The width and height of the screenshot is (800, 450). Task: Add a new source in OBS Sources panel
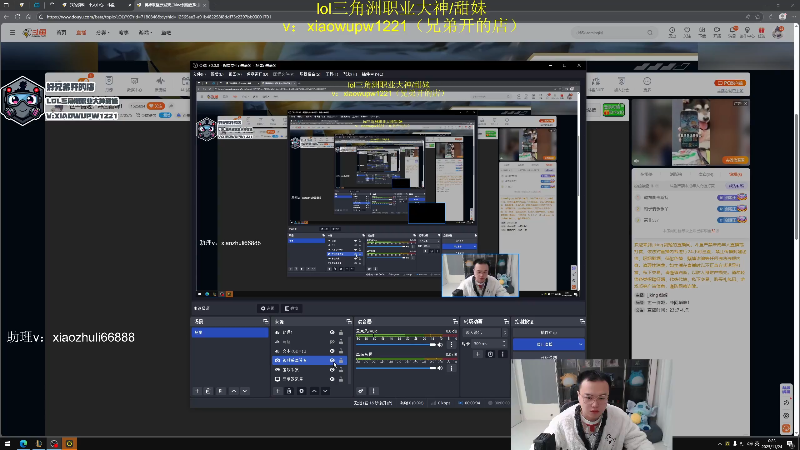(278, 391)
